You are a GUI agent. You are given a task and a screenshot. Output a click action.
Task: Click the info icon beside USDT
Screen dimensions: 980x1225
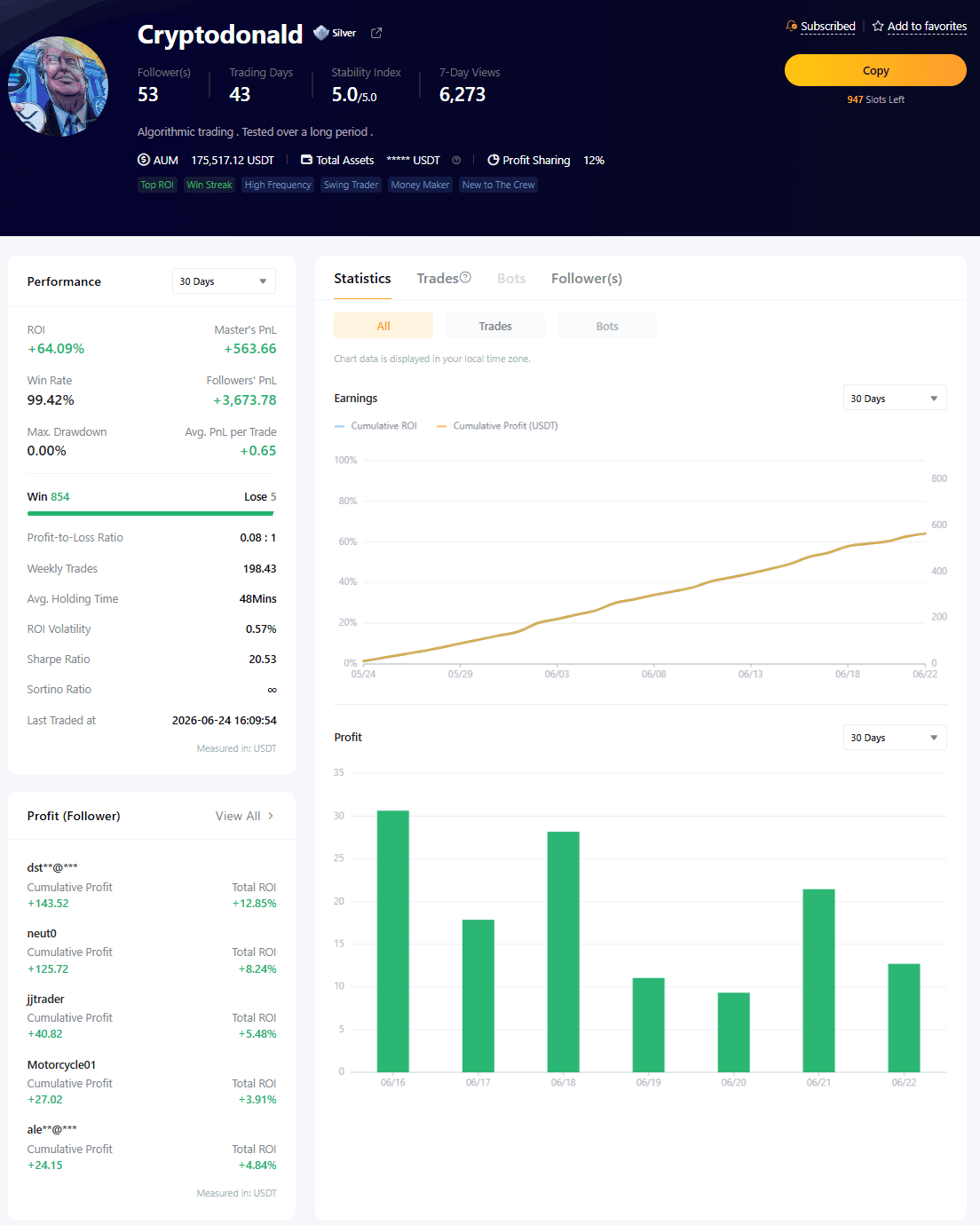(456, 161)
